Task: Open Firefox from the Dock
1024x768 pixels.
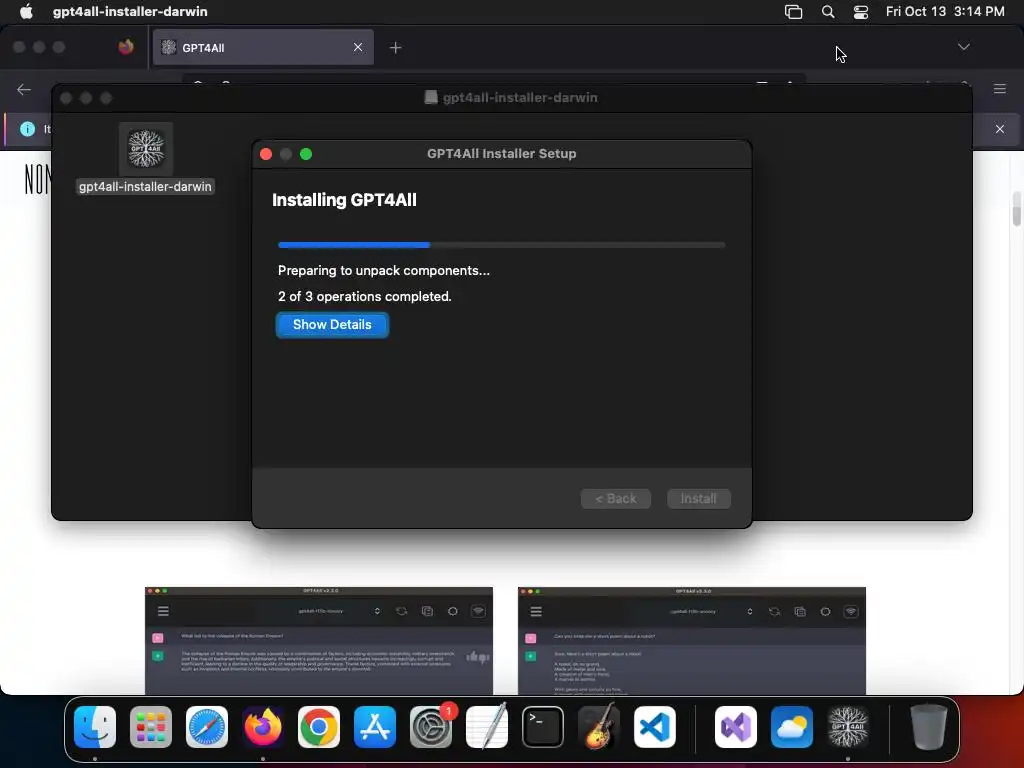Action: (x=263, y=727)
